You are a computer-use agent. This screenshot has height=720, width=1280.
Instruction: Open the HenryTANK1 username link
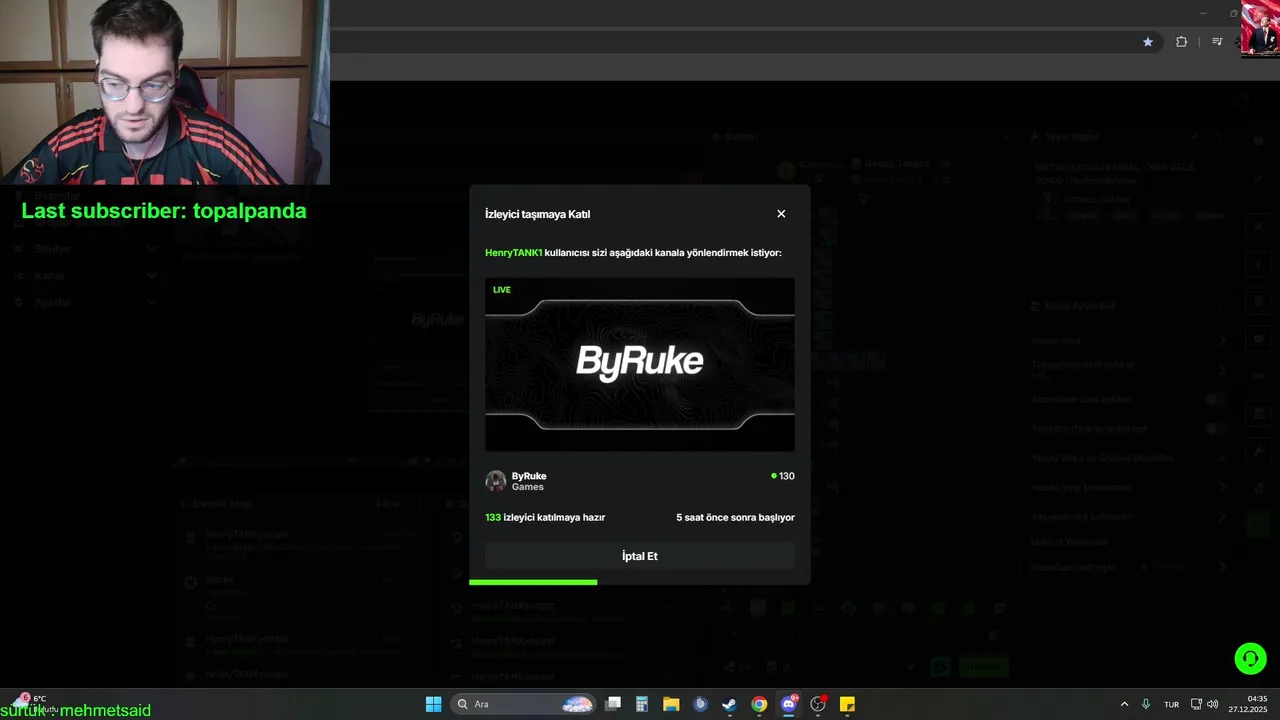coord(513,253)
